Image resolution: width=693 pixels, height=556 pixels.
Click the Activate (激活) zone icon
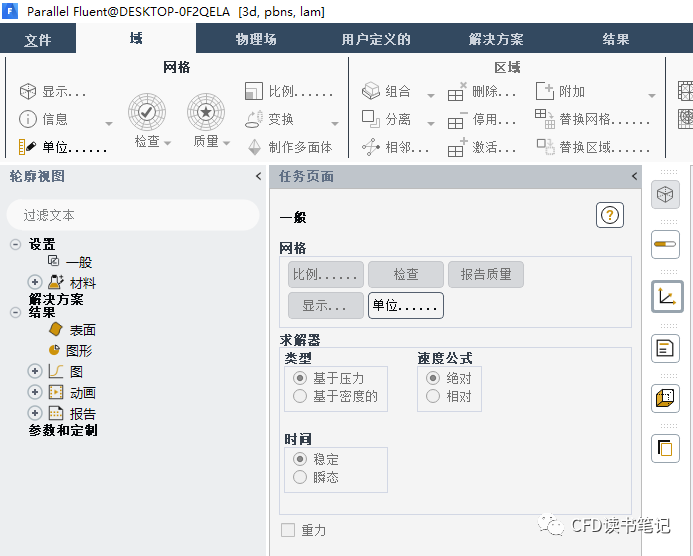pos(457,147)
